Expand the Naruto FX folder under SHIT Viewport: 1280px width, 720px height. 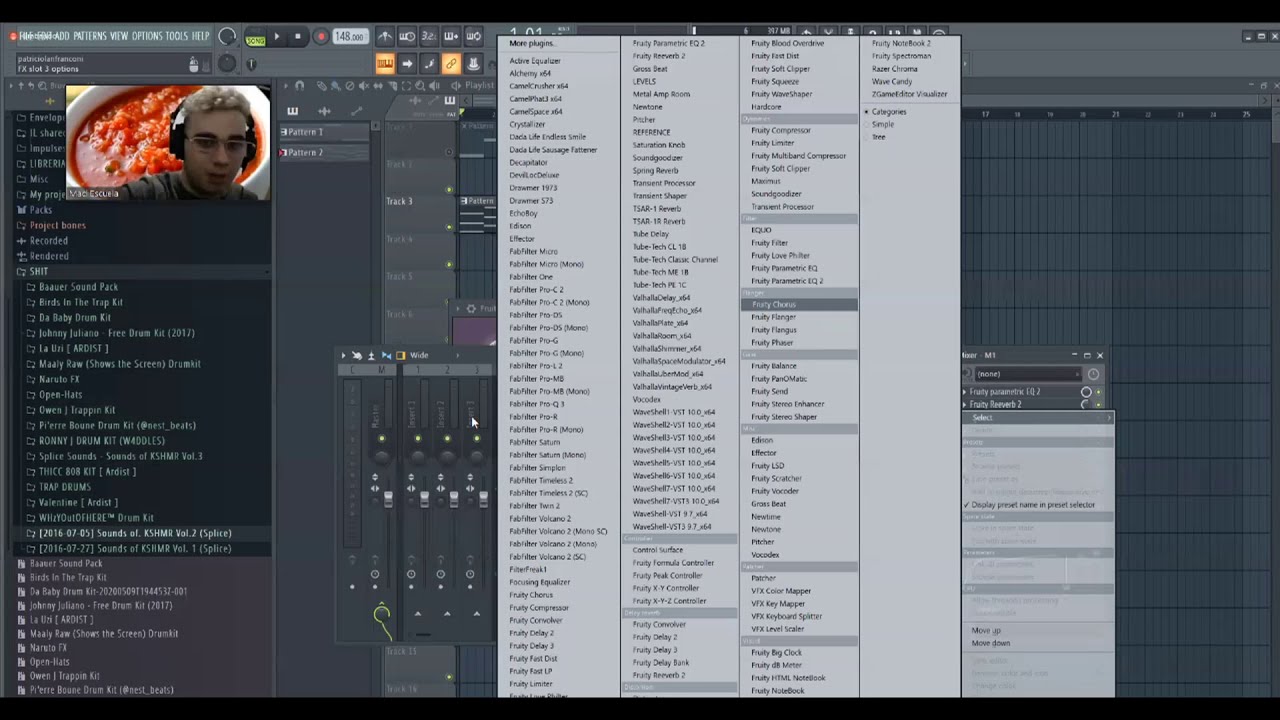click(x=59, y=379)
